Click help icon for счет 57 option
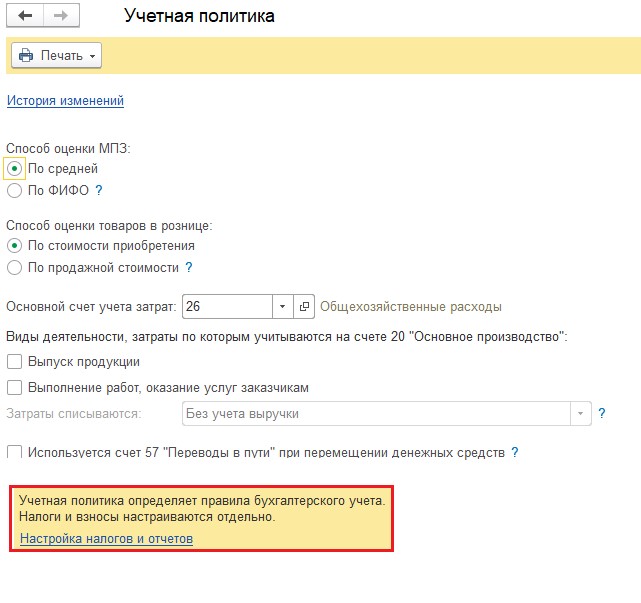This screenshot has width=641, height=603. (x=515, y=453)
